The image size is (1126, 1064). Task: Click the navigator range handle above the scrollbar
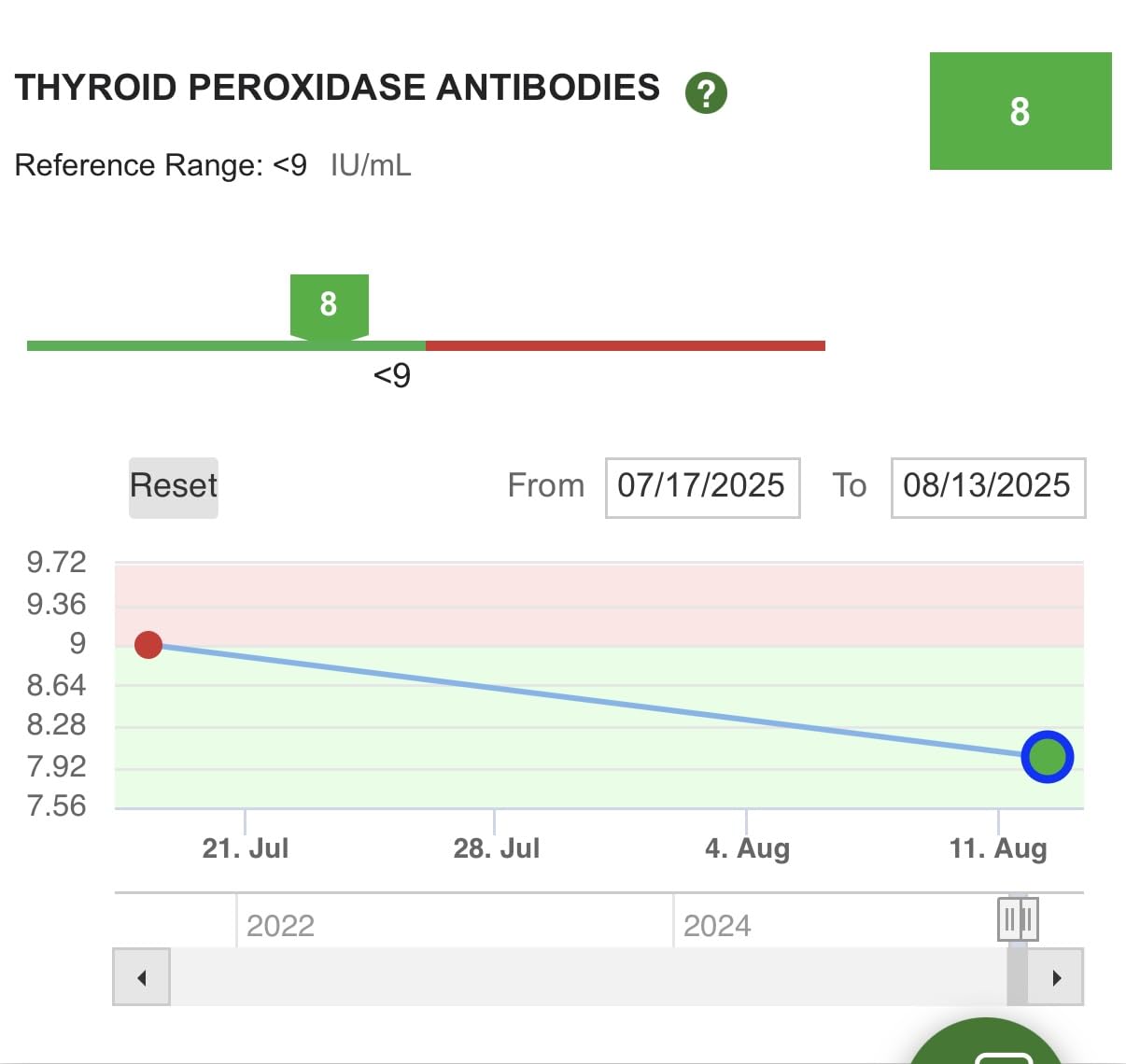1018,920
